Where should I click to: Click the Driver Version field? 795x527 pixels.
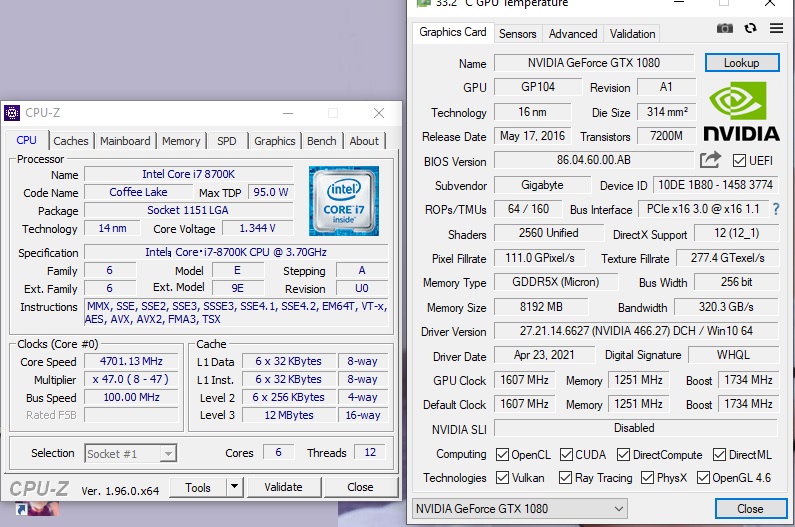(x=636, y=331)
